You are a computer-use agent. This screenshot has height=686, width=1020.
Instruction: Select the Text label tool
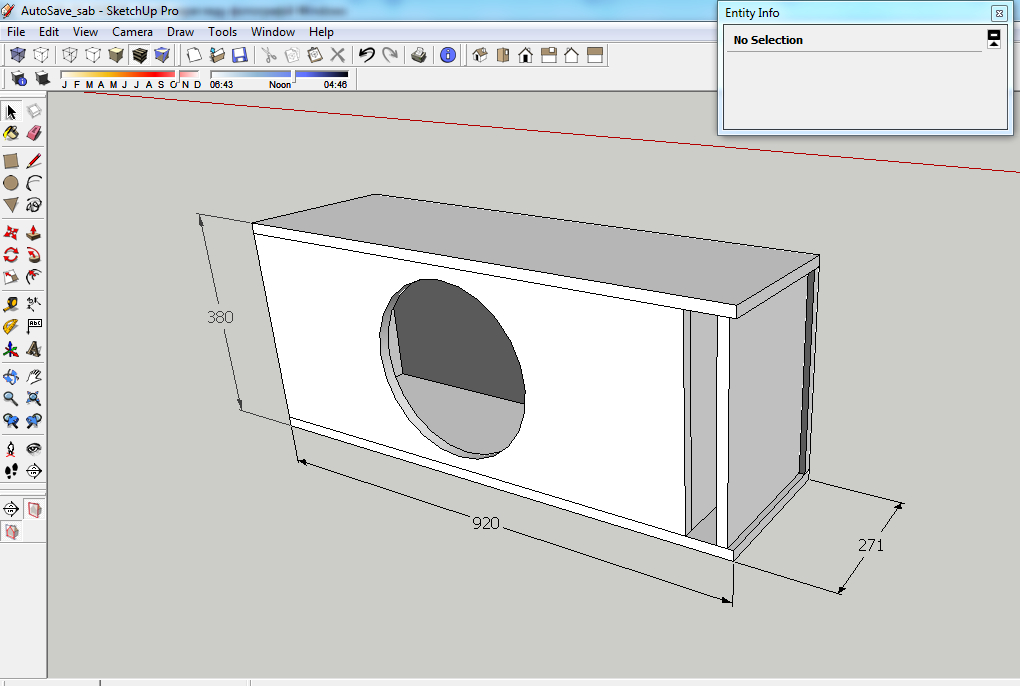(34, 326)
